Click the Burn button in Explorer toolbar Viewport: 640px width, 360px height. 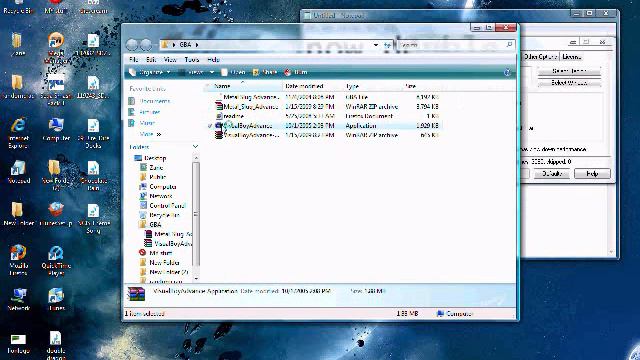pyautogui.click(x=296, y=72)
